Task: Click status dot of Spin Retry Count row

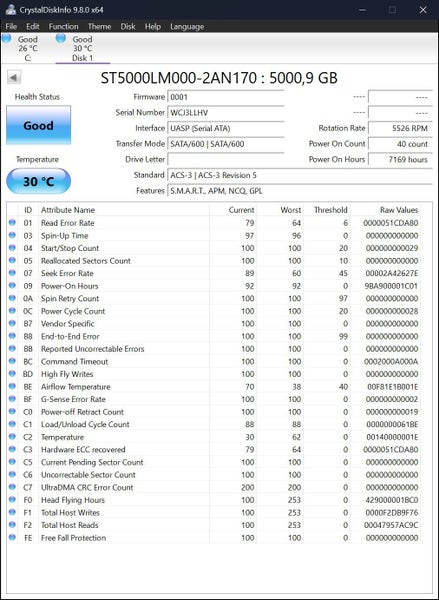Action: [12, 298]
